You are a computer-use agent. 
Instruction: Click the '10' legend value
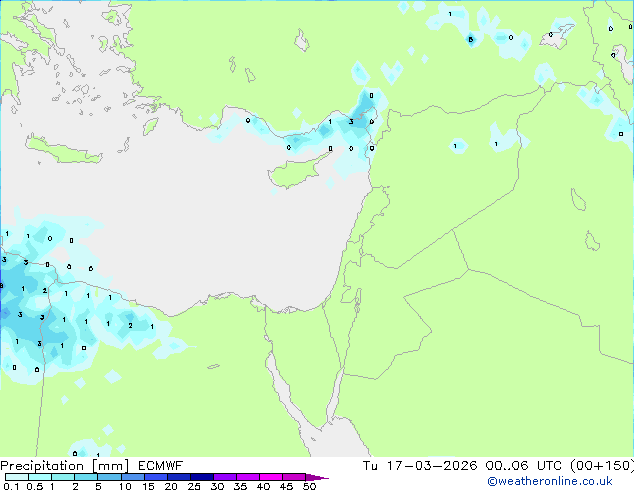(x=125, y=486)
